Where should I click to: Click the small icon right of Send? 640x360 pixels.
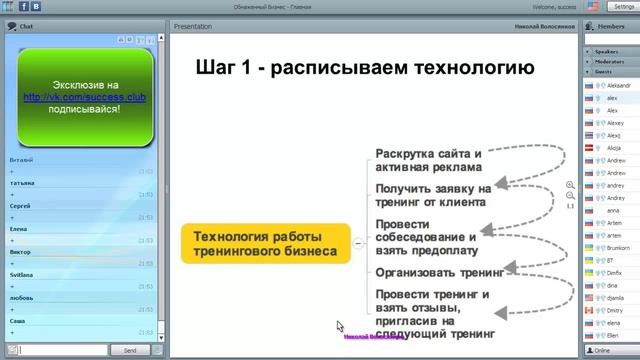[157, 350]
